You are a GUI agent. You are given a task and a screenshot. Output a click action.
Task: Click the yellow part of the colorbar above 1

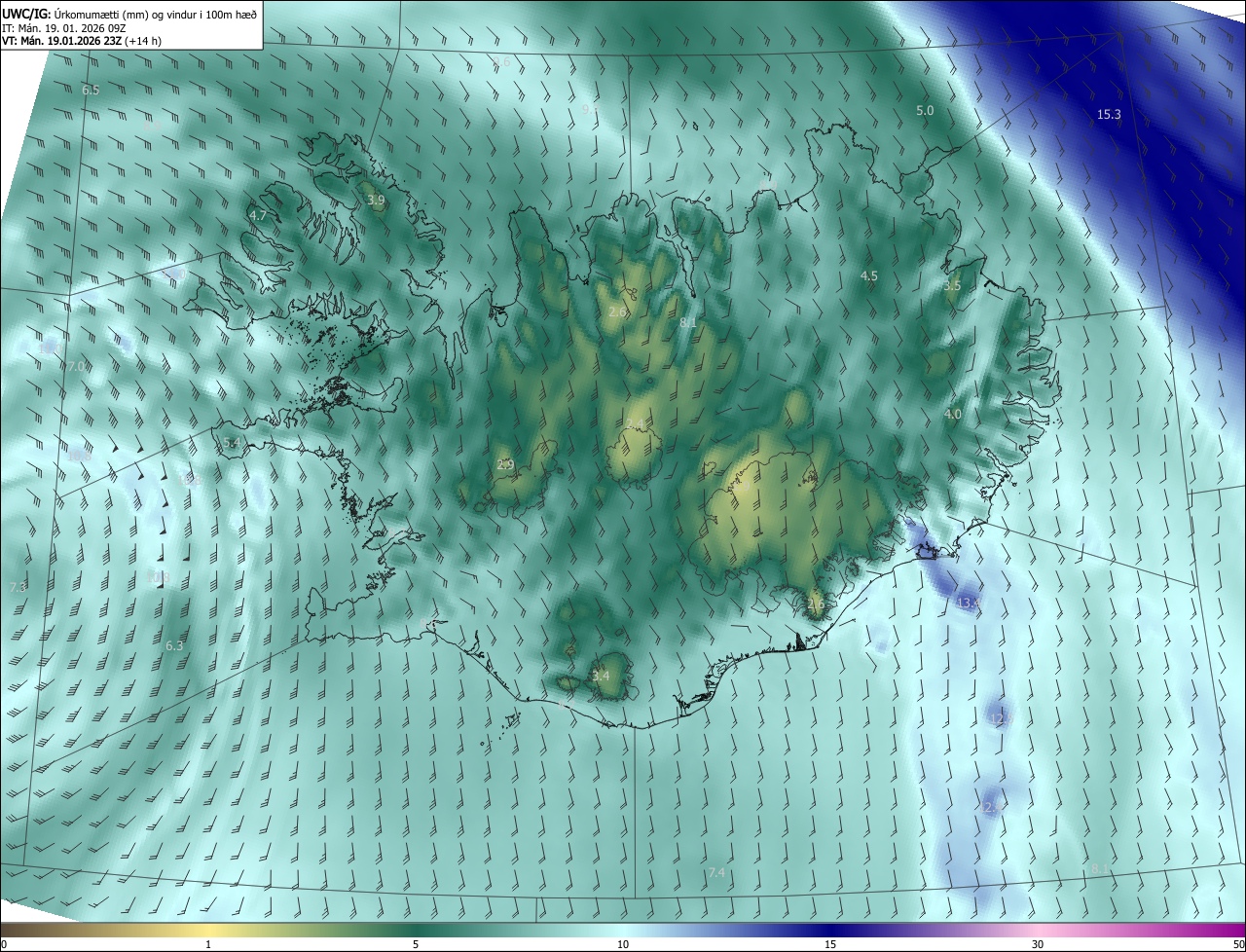(x=208, y=930)
